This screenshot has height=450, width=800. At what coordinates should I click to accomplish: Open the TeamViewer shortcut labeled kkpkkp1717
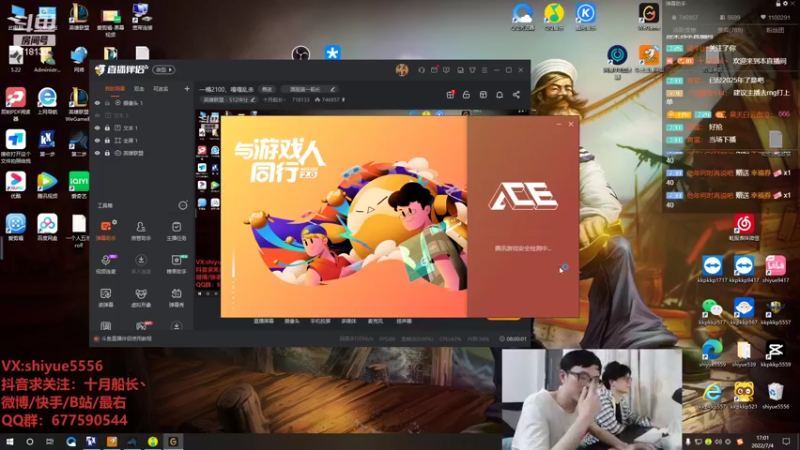click(x=712, y=269)
